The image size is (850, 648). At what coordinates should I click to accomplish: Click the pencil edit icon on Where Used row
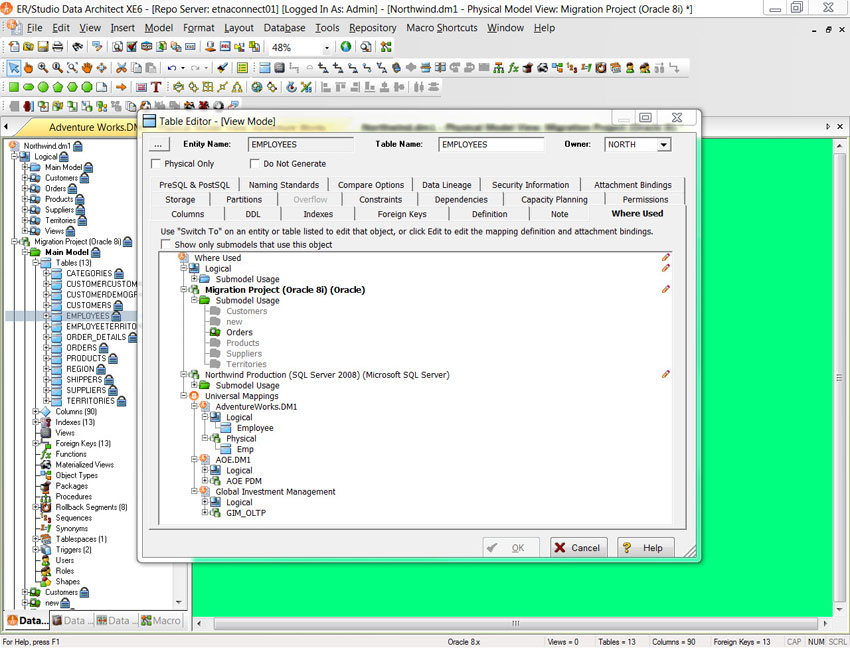point(666,257)
